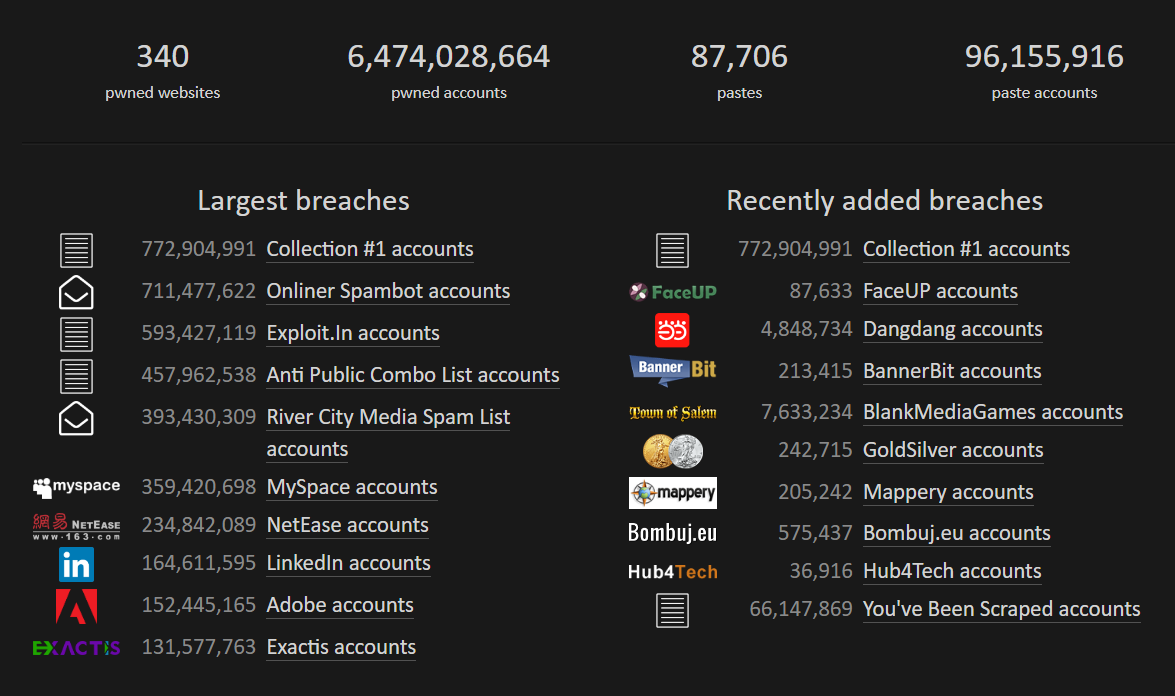The image size is (1175, 696).
Task: Click the 87,633 FaceUP count
Action: pyautogui.click(x=821, y=291)
